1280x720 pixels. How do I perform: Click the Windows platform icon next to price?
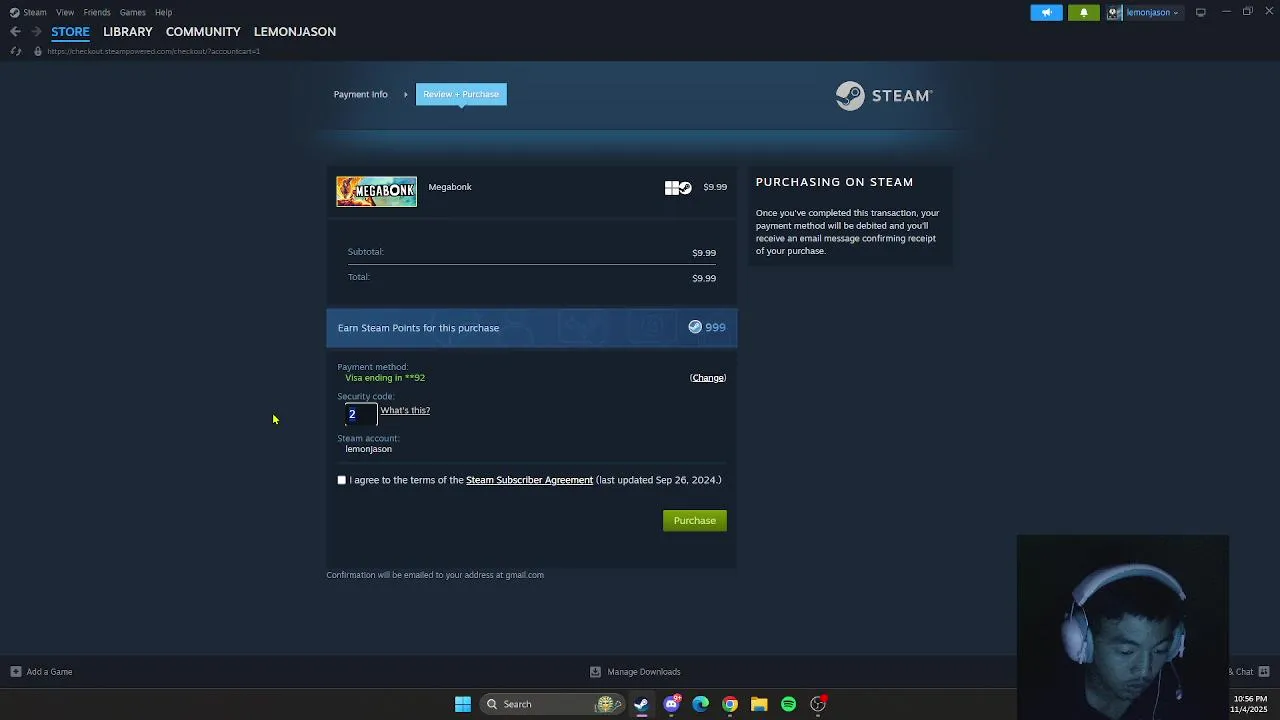point(671,187)
